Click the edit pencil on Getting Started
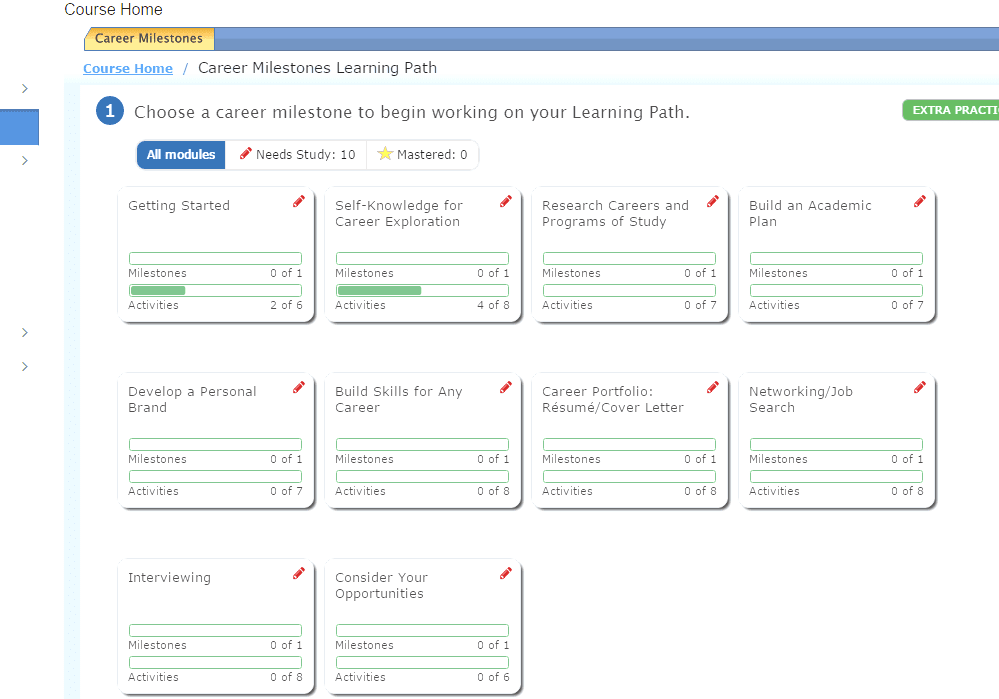999x699 pixels. (298, 201)
